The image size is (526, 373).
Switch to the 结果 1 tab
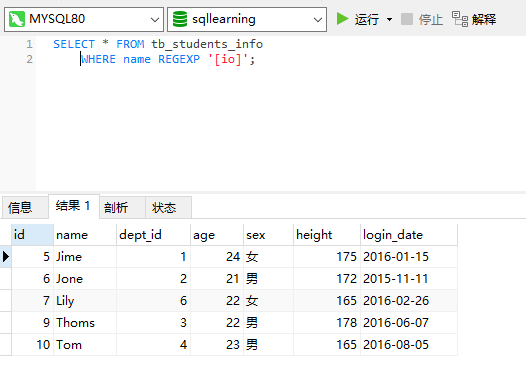pos(74,206)
